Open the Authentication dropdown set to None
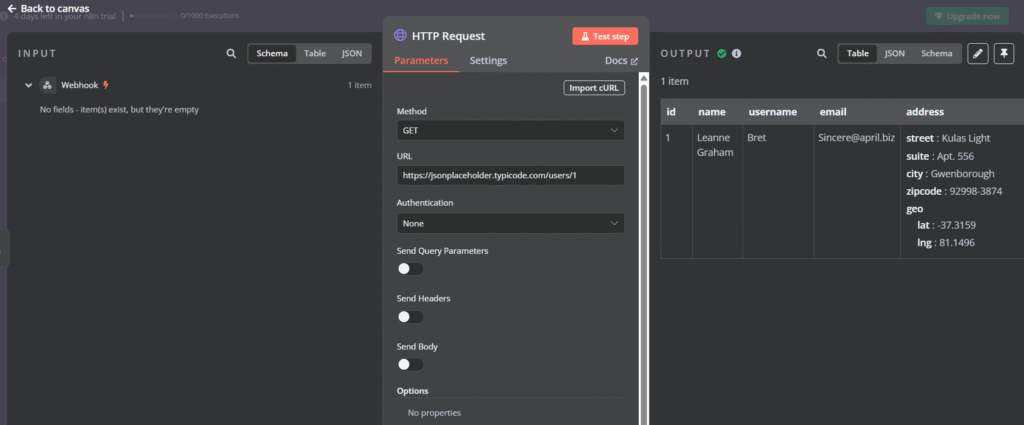The width and height of the screenshot is (1024, 425). pos(510,223)
